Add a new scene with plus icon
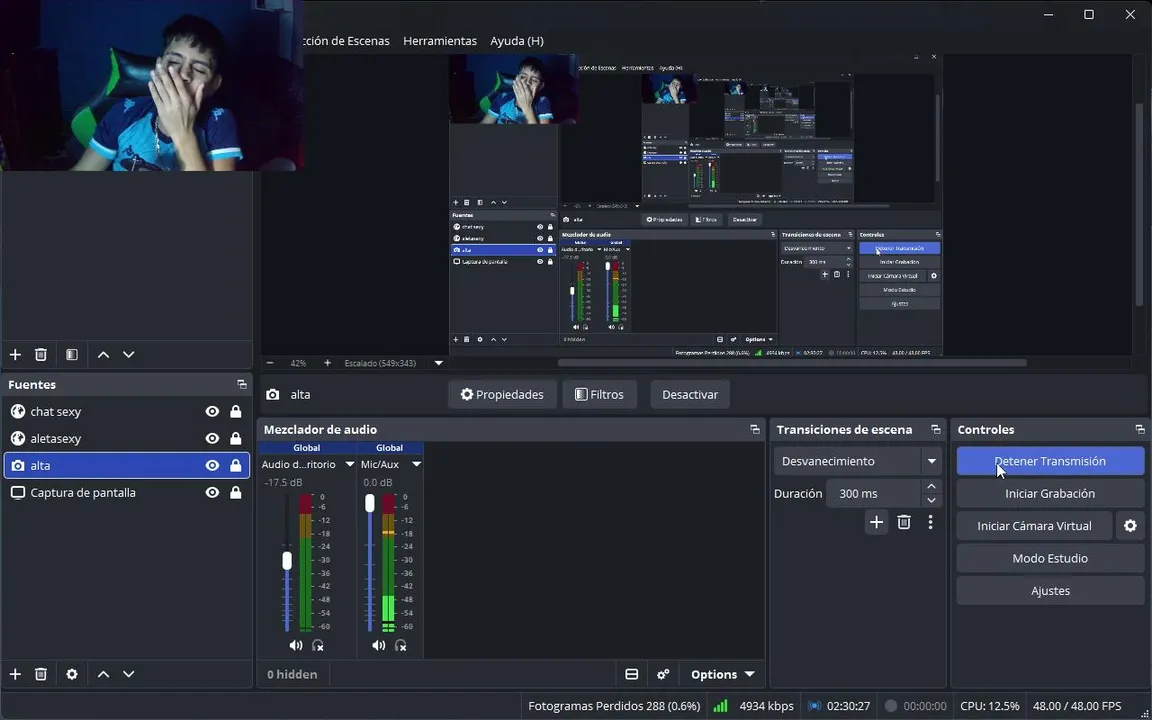This screenshot has height=720, width=1152. pos(15,354)
